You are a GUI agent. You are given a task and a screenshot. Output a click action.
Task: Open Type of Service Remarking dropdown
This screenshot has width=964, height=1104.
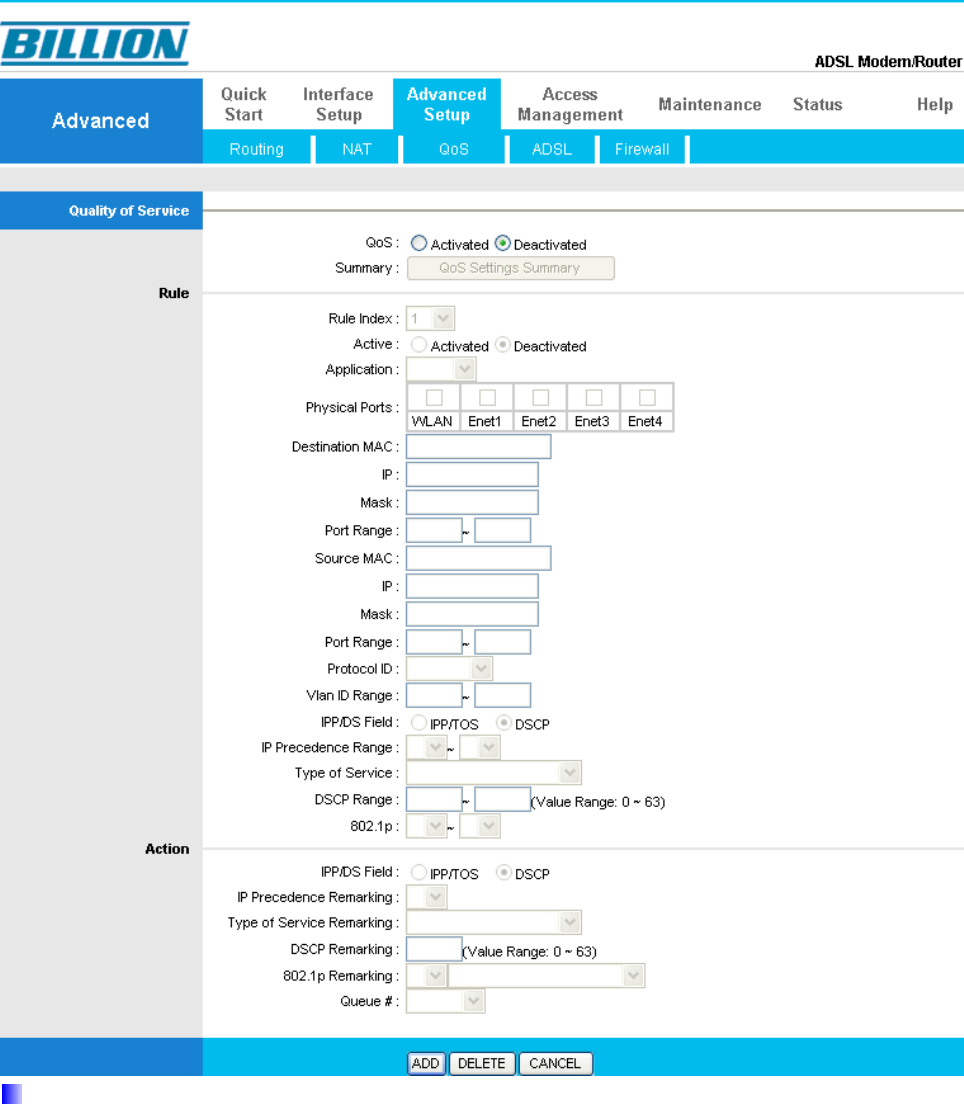point(494,922)
